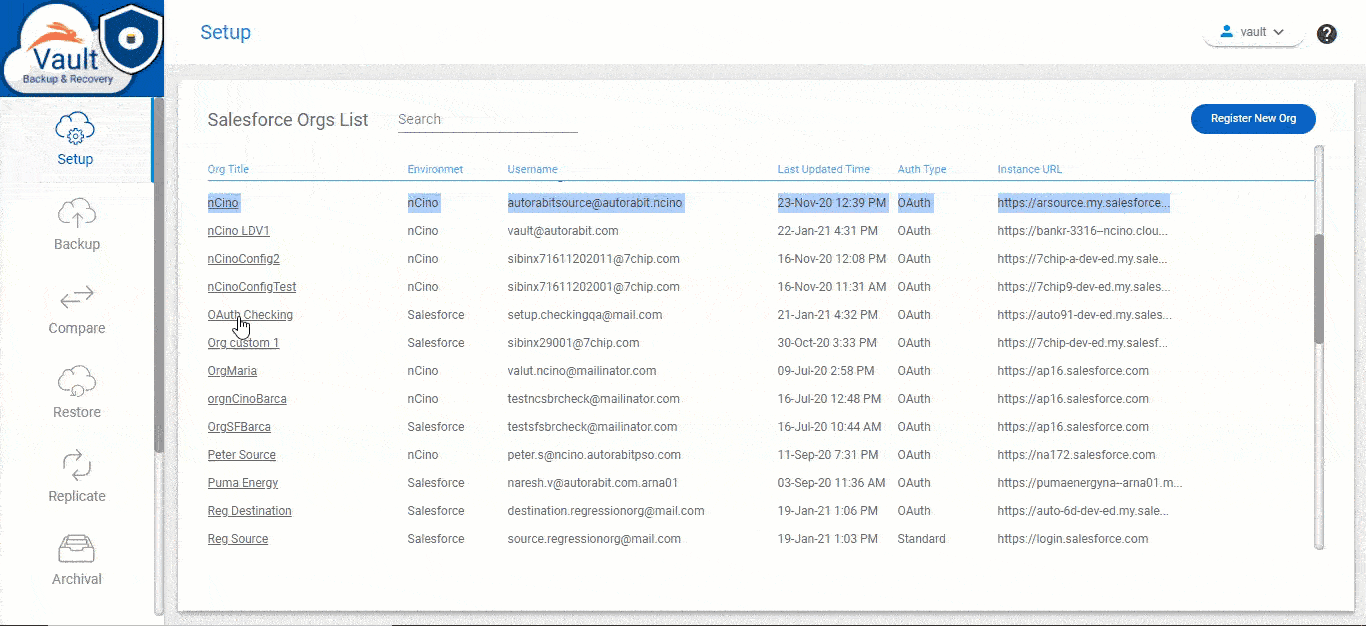Open the Peter Source org link

(x=242, y=455)
